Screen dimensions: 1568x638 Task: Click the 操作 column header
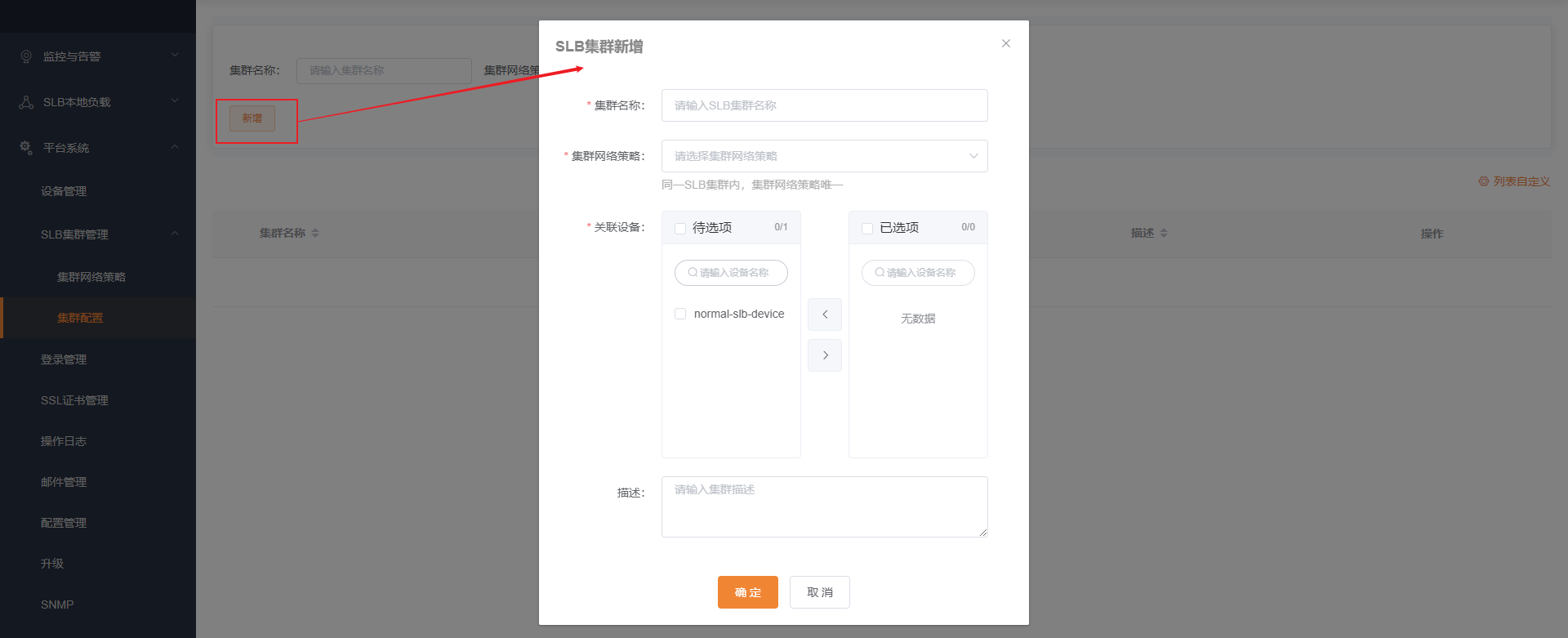coord(1432,234)
